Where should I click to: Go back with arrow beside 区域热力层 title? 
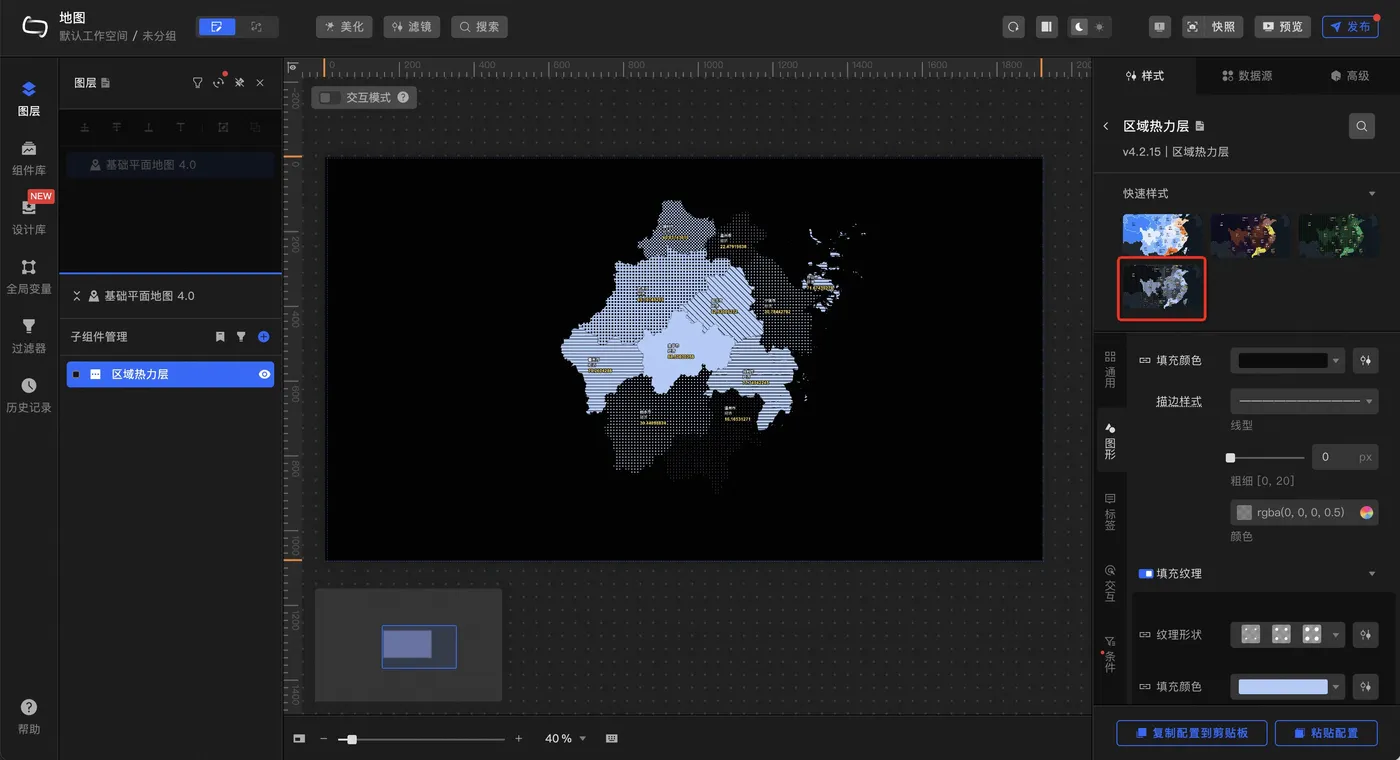(x=1106, y=126)
